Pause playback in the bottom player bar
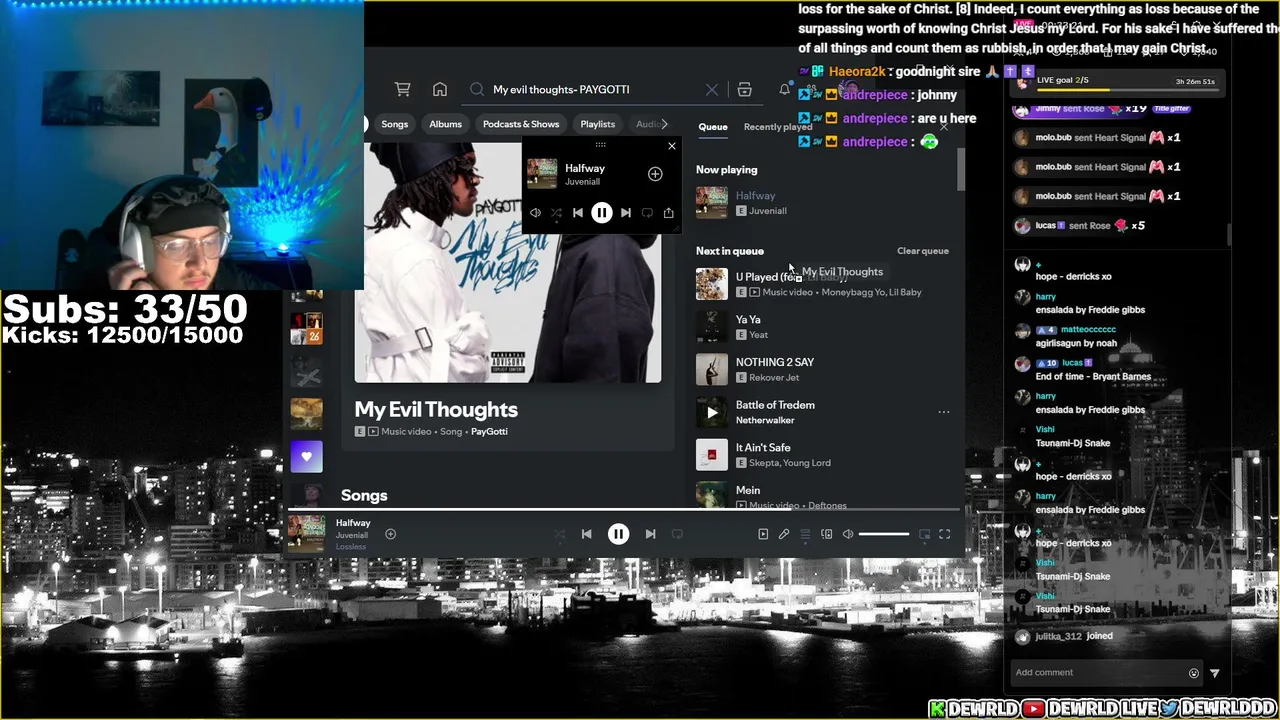The width and height of the screenshot is (1280, 720). (x=618, y=534)
